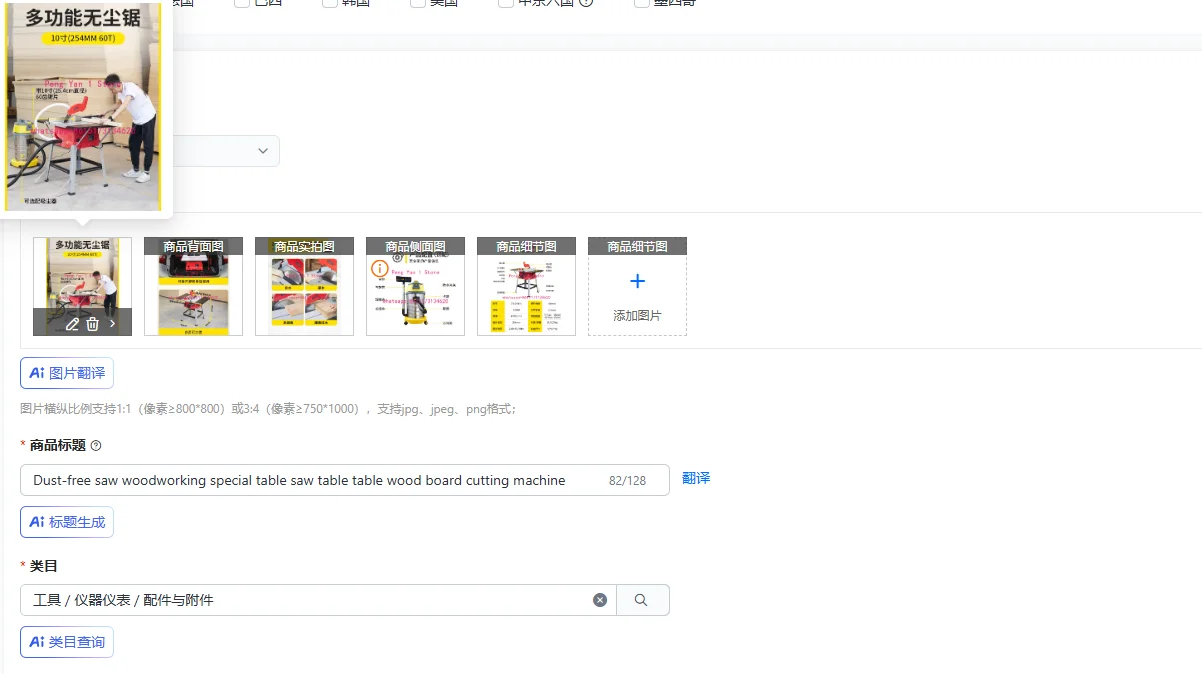Viewport: 1202px width, 674px height.
Task: Tick the 韩国 checkbox
Action: point(330,3)
